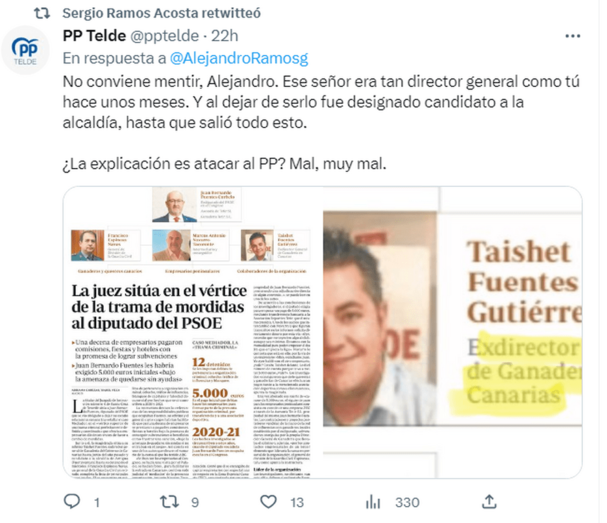Open the 22h timestamp permalink
Screen dimensions: 607x523
click(225, 36)
